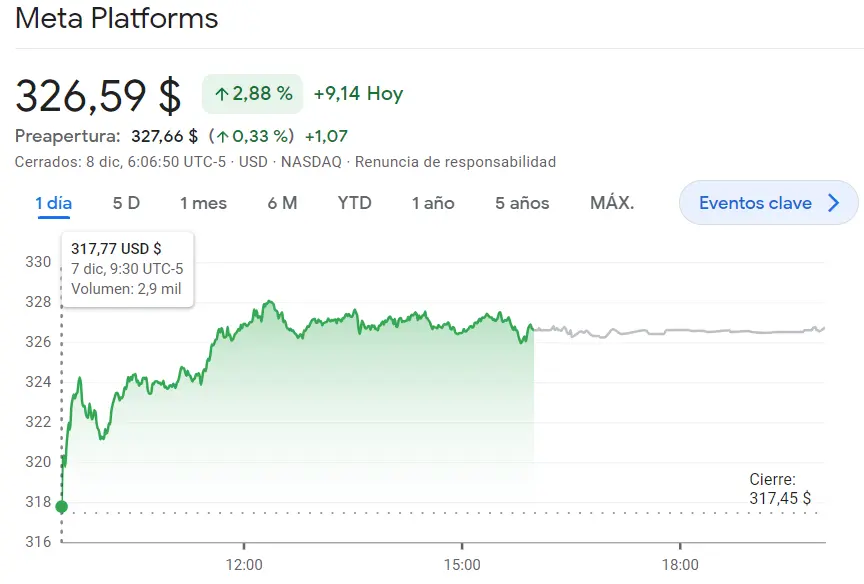864x584 pixels.
Task: Select the 1 año time range
Action: tap(433, 202)
